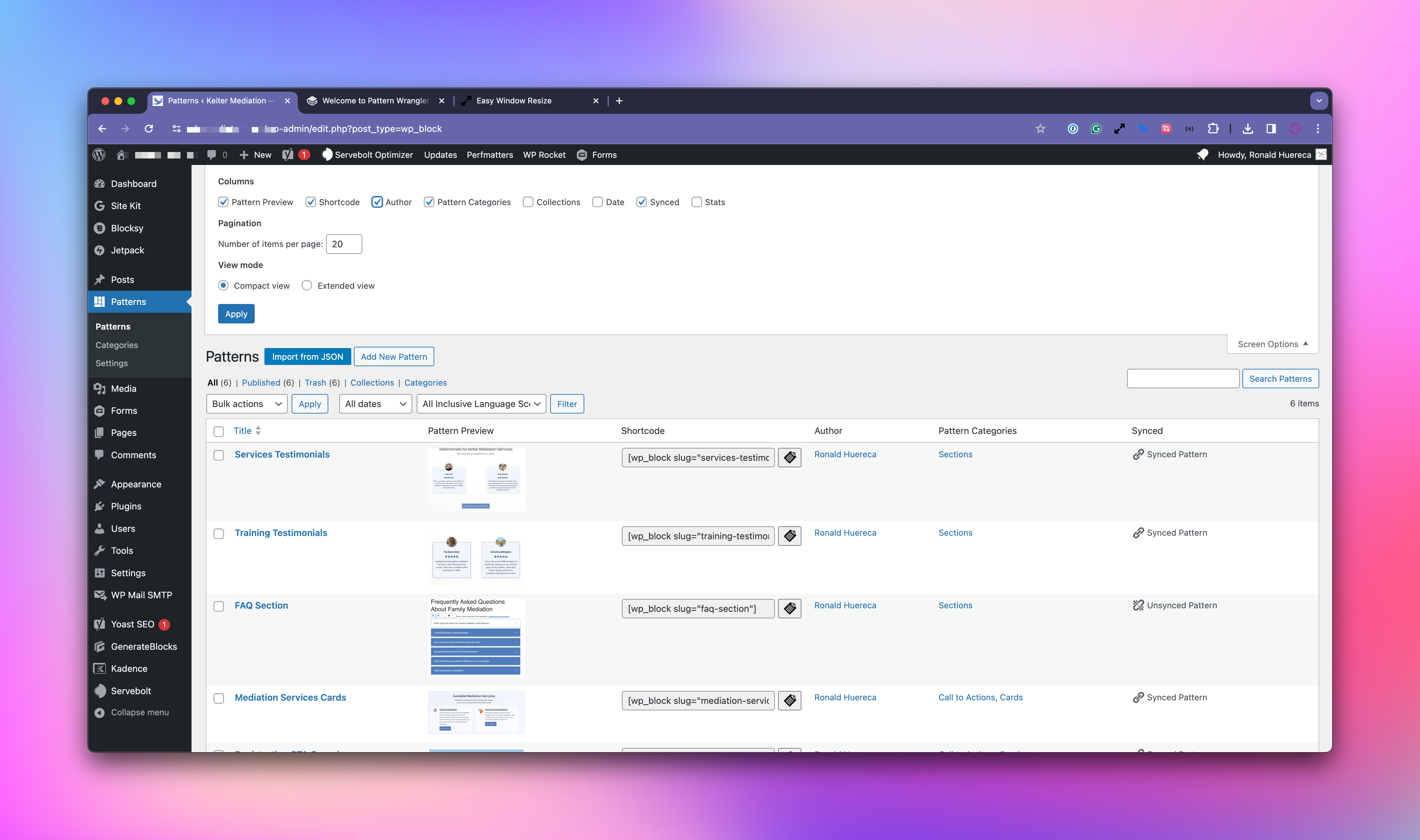The image size is (1420, 840).
Task: Open the Chrome three-dot menu
Action: point(1318,128)
